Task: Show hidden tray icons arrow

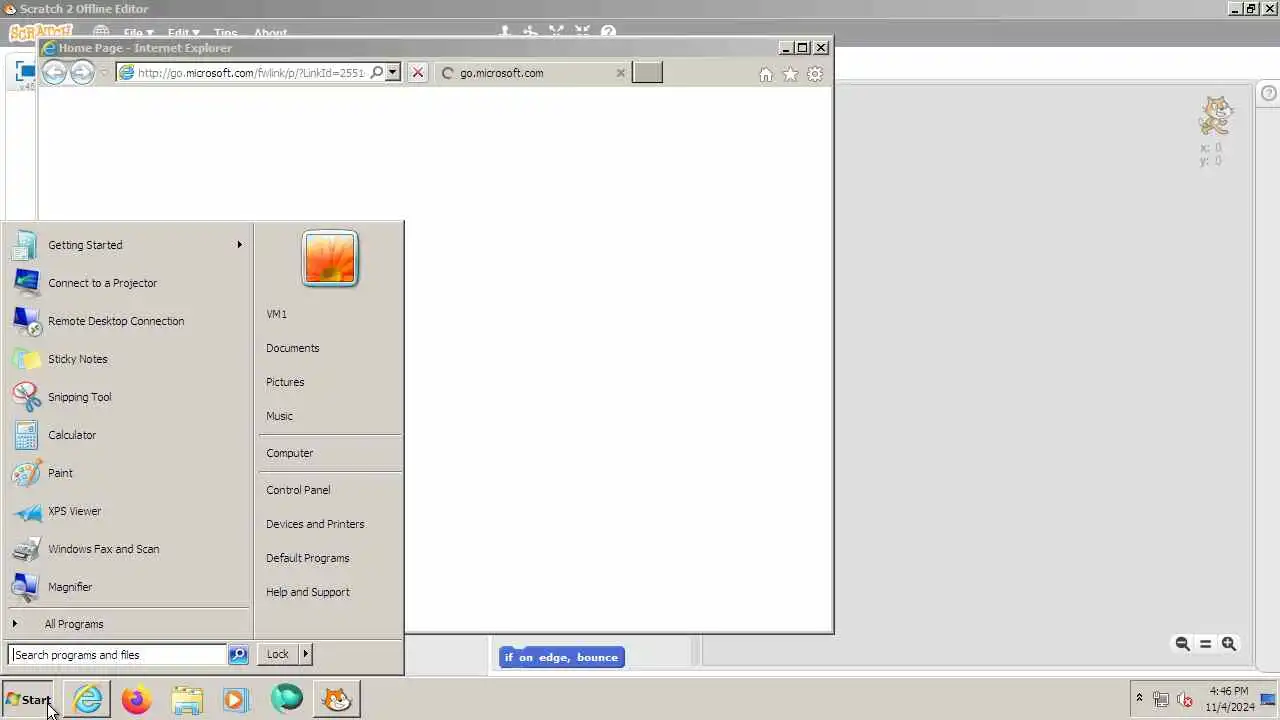Action: point(1139,698)
